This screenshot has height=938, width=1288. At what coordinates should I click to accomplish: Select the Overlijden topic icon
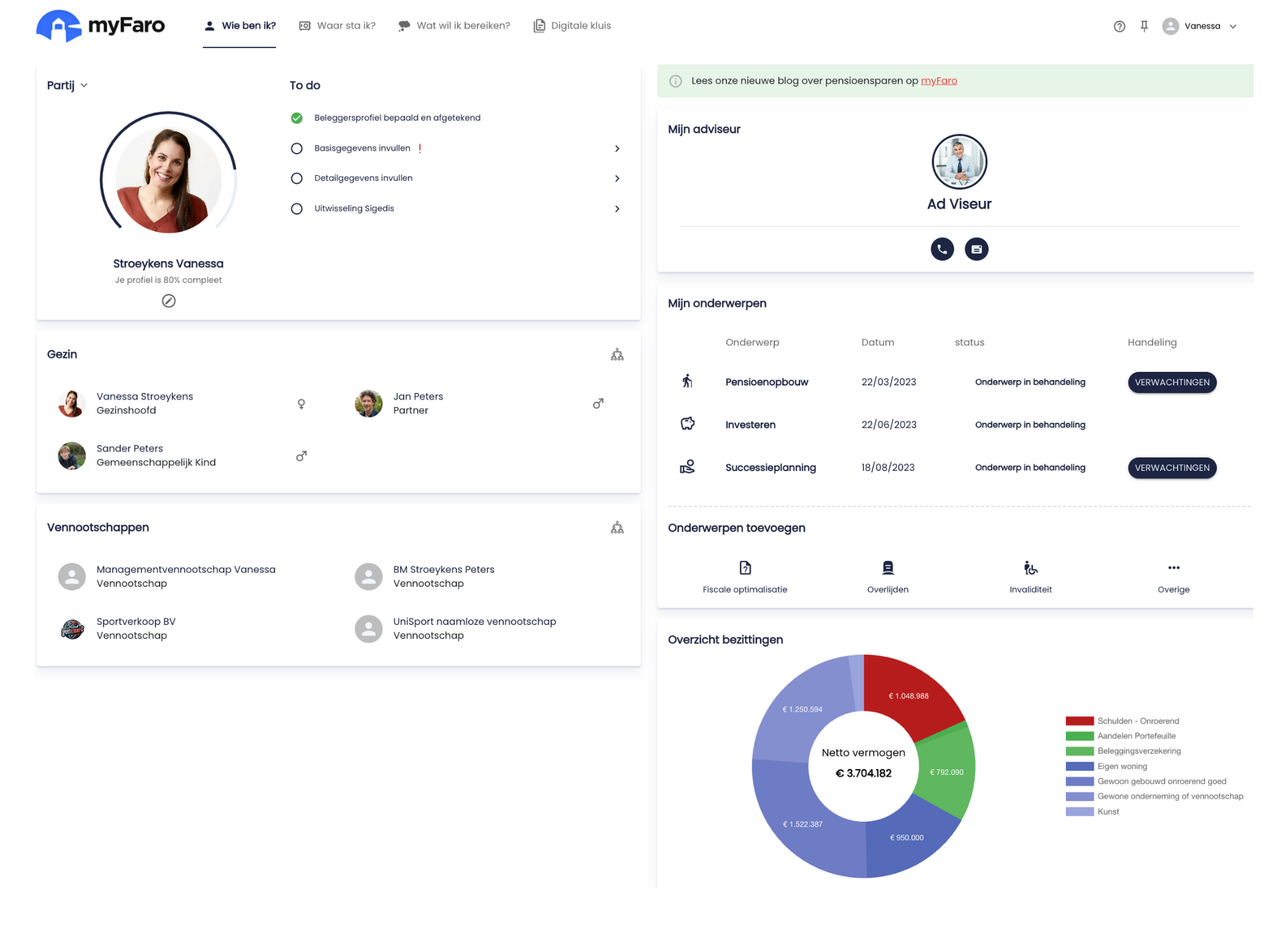pyautogui.click(x=888, y=567)
